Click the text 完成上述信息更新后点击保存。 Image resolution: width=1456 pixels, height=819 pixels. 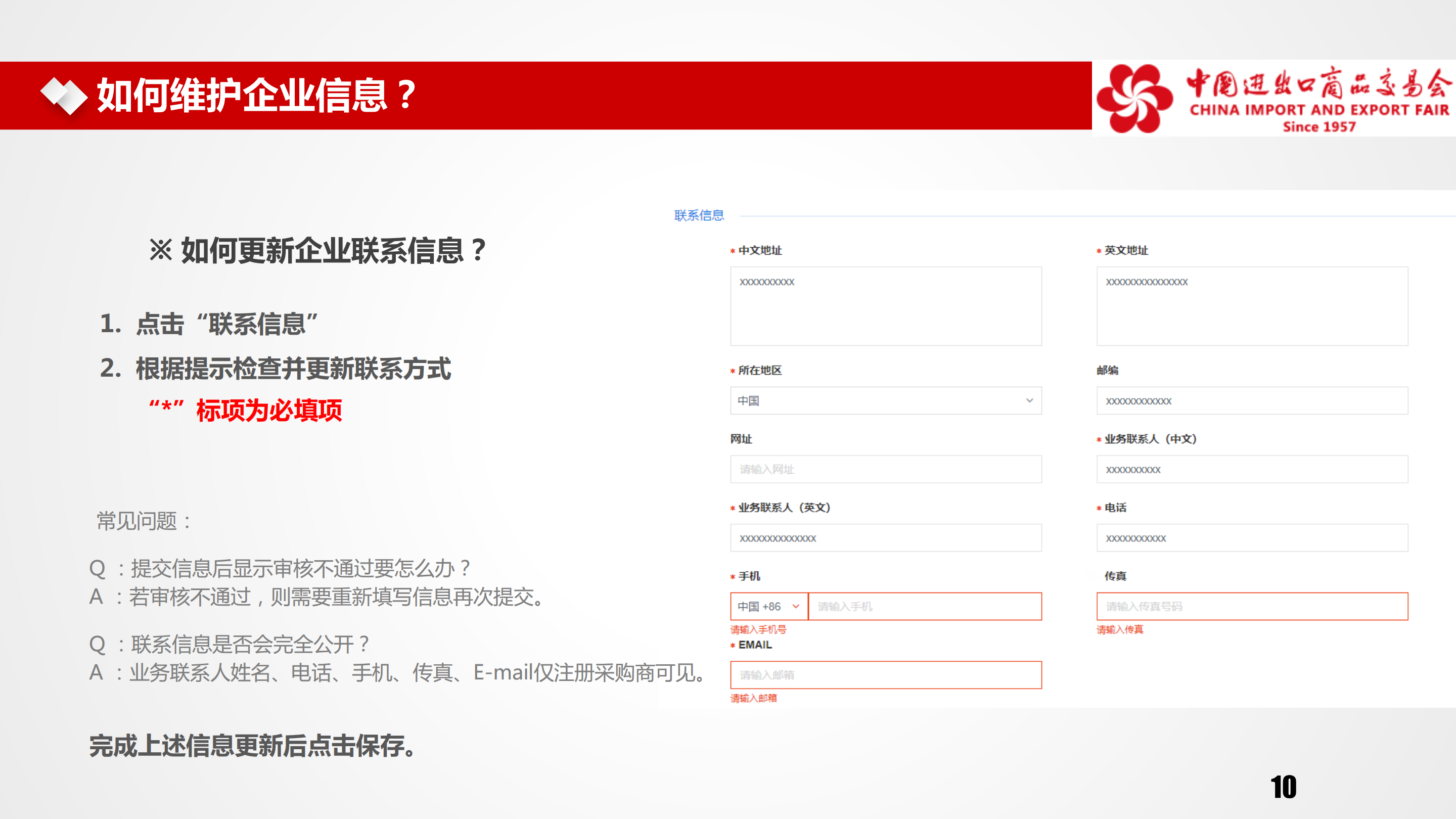[x=253, y=746]
